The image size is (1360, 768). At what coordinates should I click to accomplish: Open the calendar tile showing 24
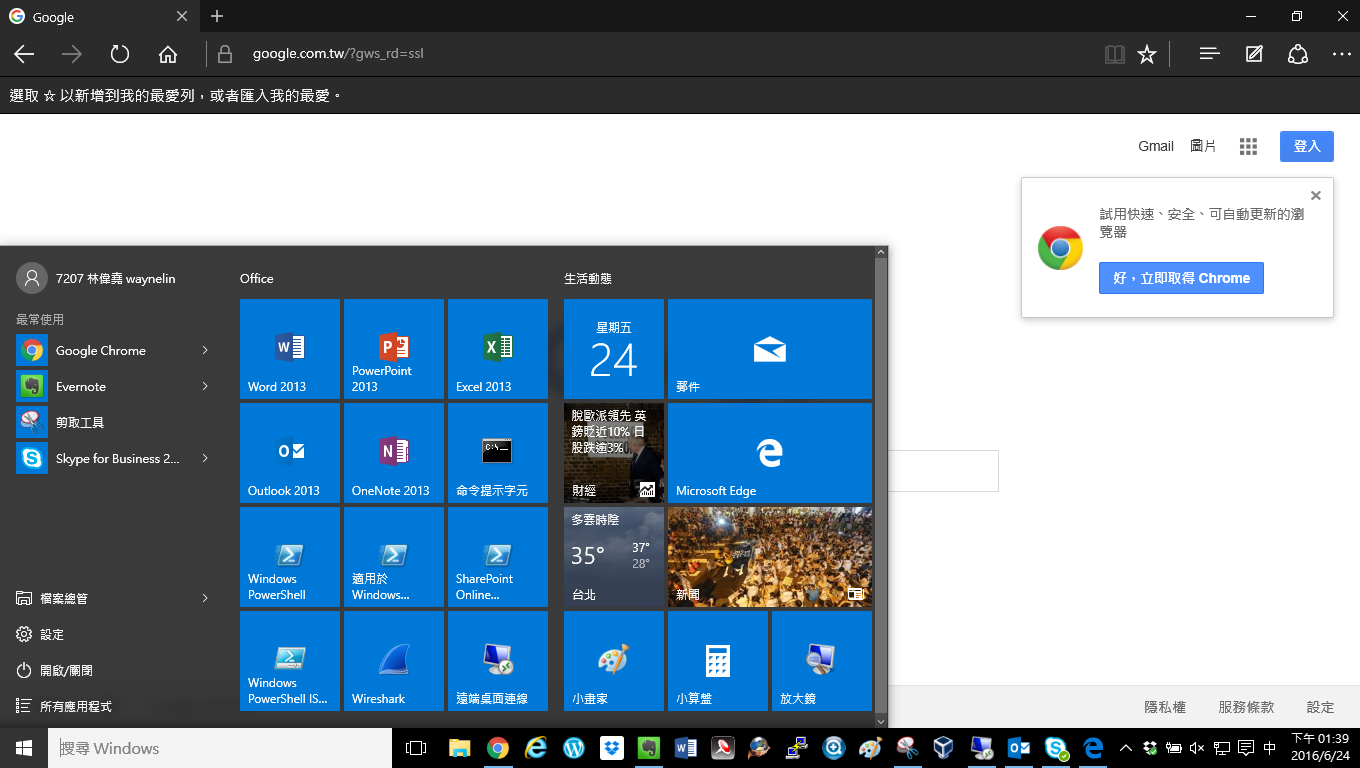coord(614,349)
